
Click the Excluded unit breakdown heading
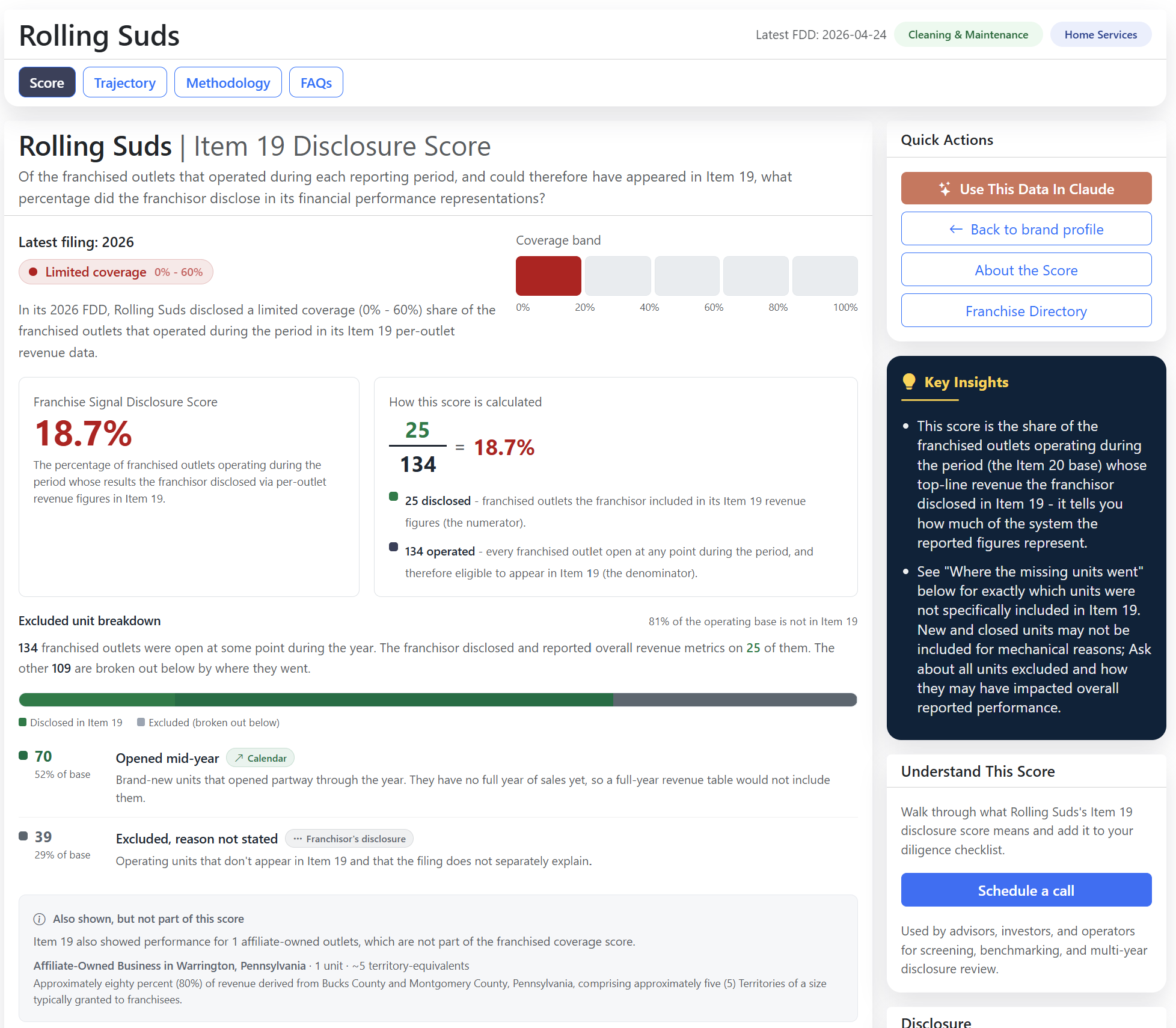[90, 620]
